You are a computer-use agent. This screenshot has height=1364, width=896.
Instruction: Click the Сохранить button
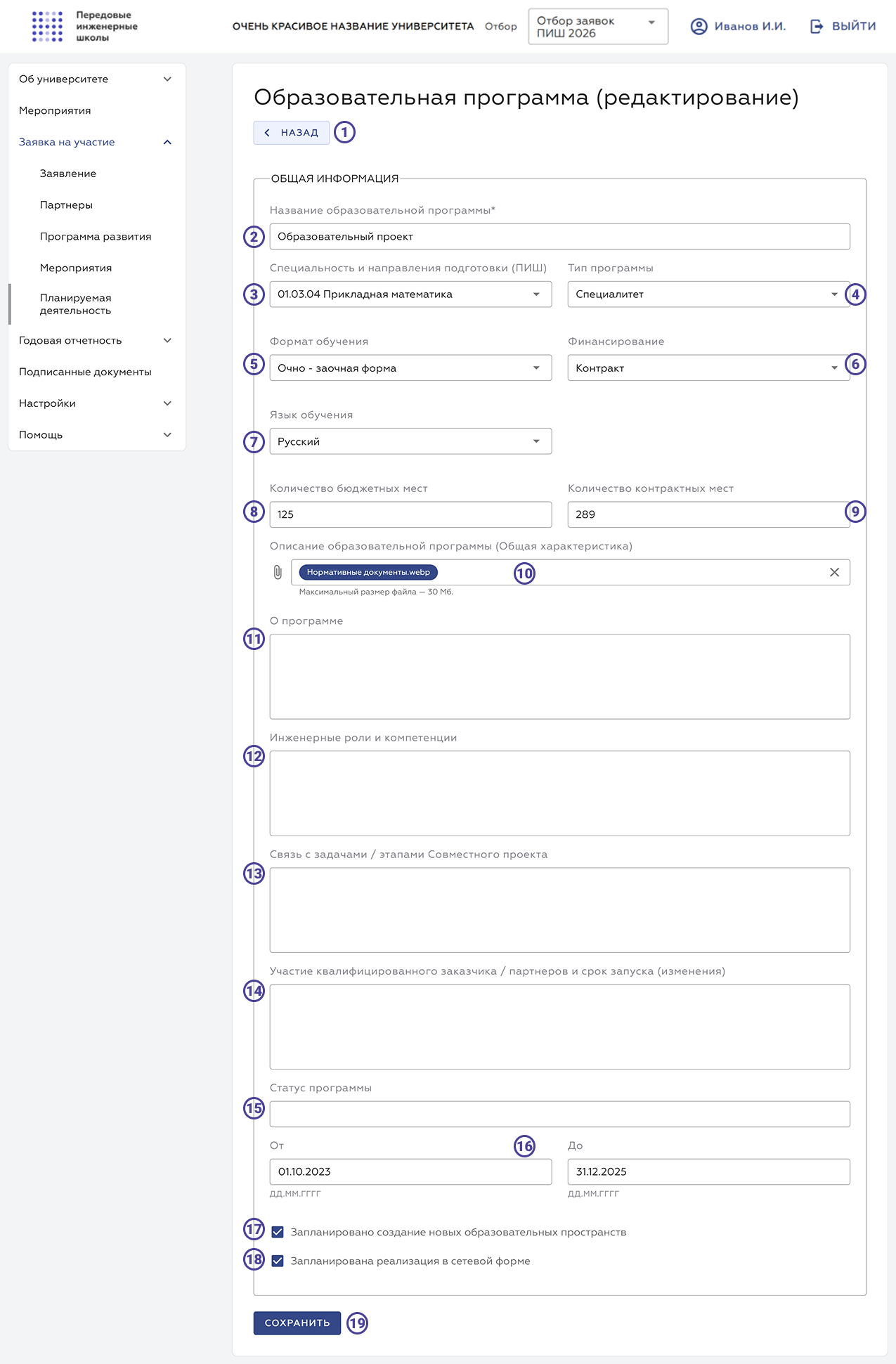[297, 1323]
